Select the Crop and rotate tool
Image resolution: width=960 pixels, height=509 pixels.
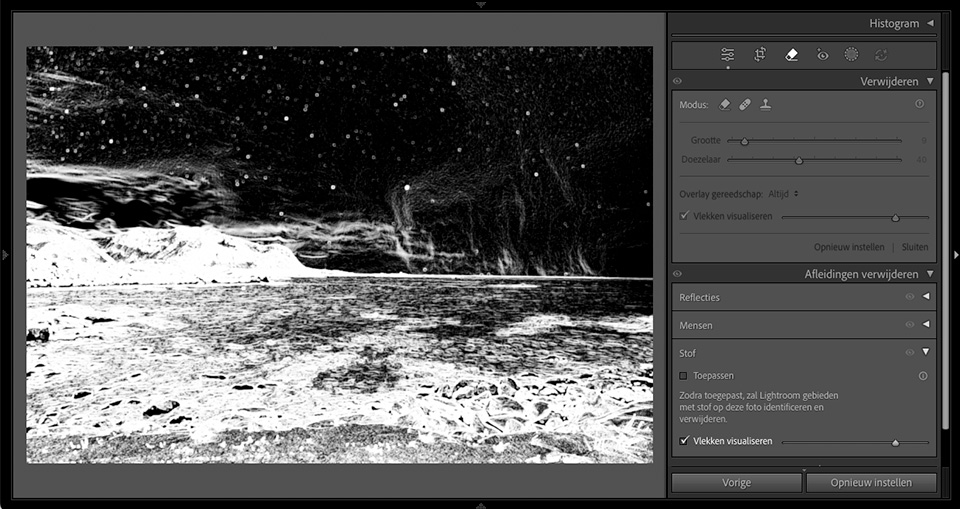(x=760, y=55)
